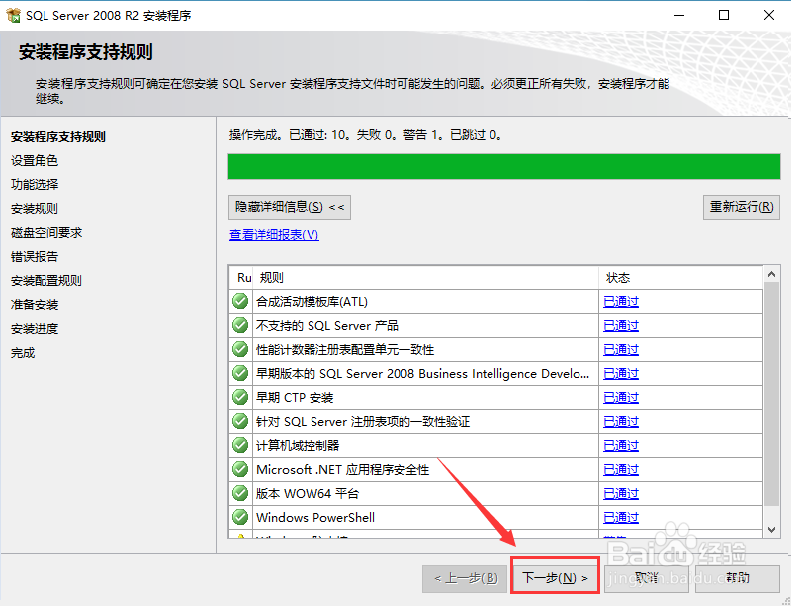791x606 pixels.
Task: Click the Ru column header
Action: click(243, 278)
